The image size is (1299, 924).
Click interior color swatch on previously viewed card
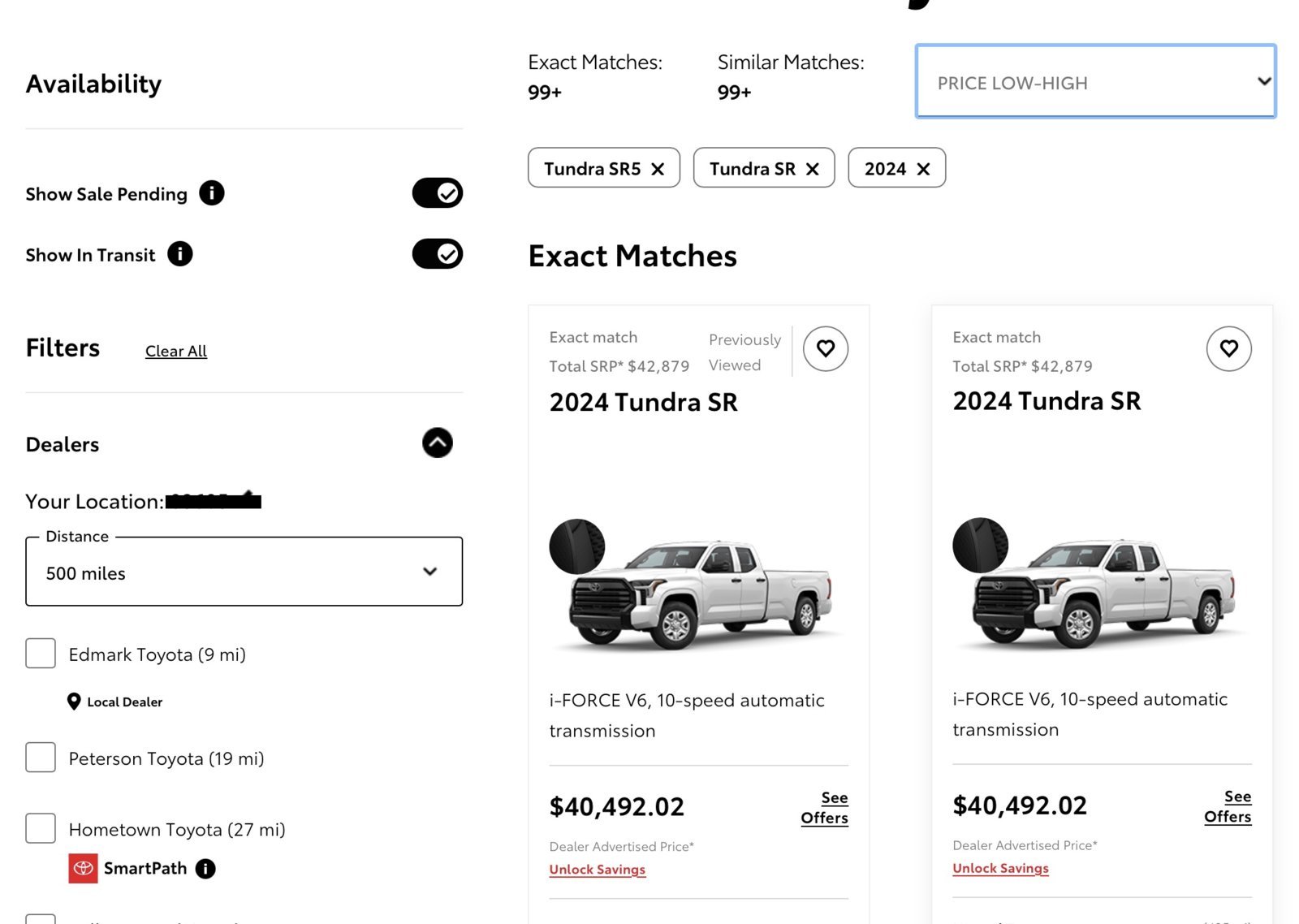pos(577,547)
